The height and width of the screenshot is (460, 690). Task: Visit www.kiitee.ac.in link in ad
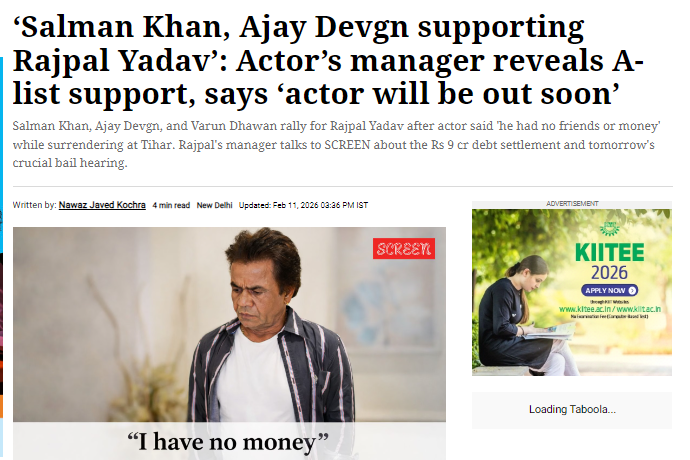click(584, 309)
